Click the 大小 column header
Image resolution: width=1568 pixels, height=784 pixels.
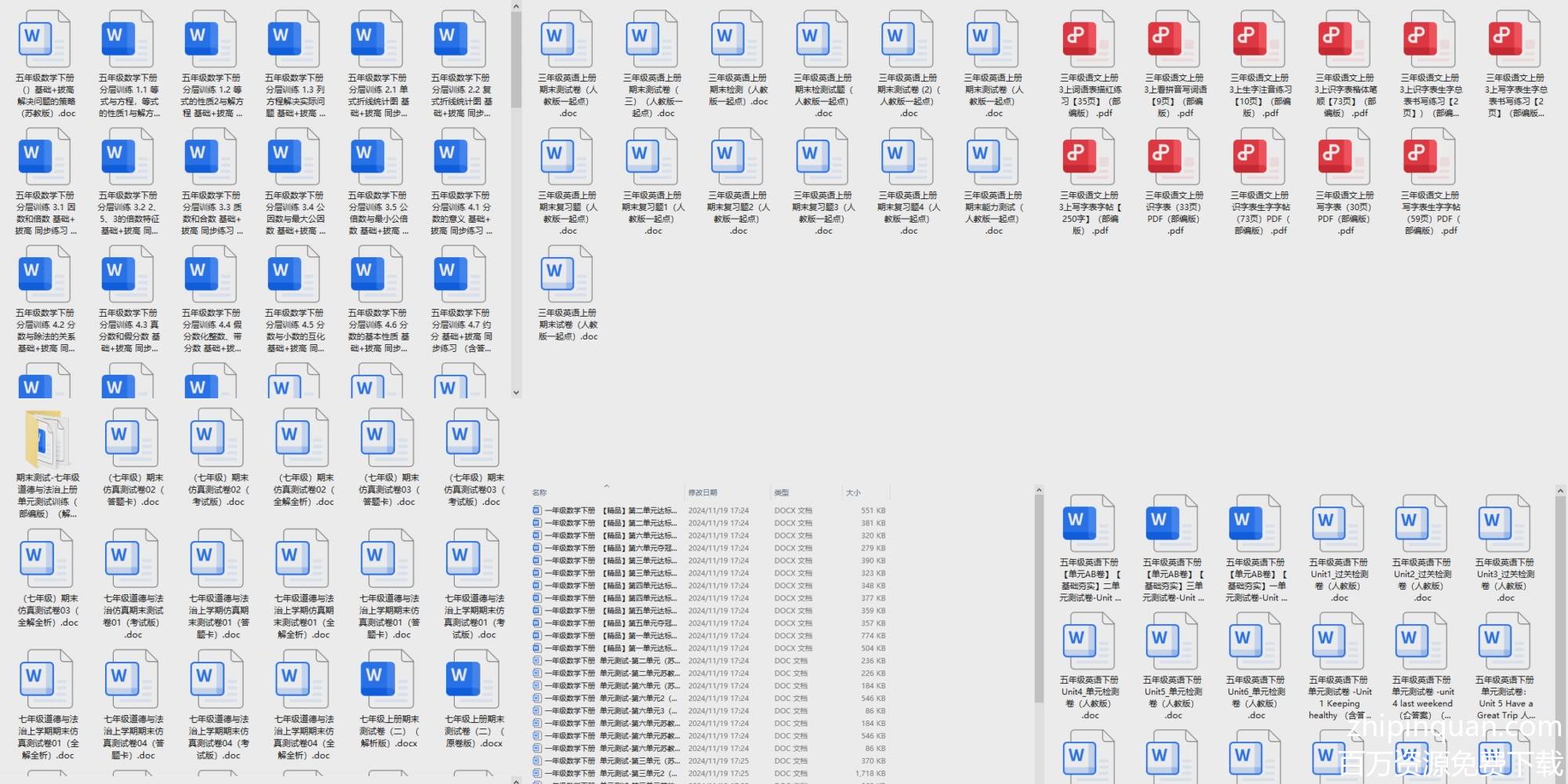[853, 493]
